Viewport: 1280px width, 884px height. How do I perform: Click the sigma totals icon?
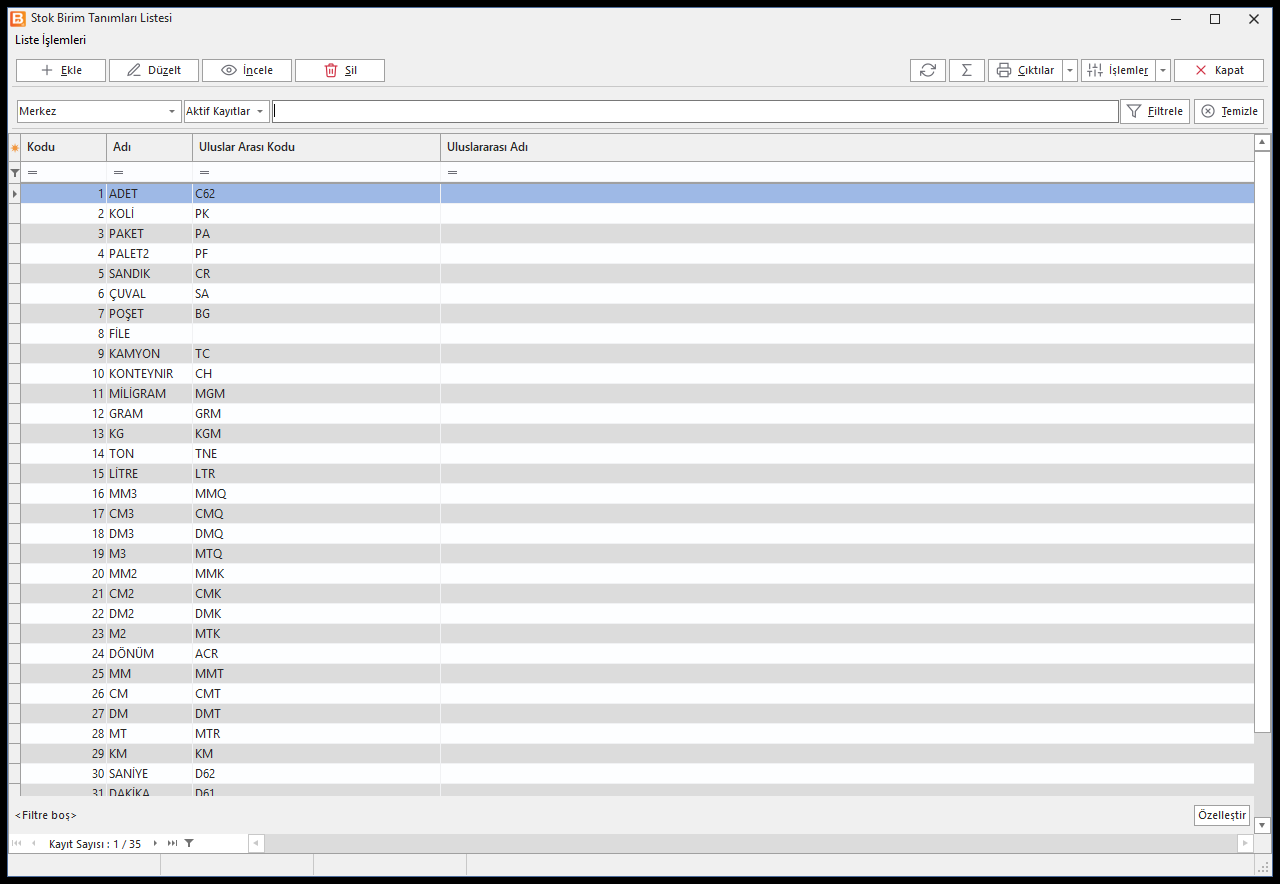967,70
